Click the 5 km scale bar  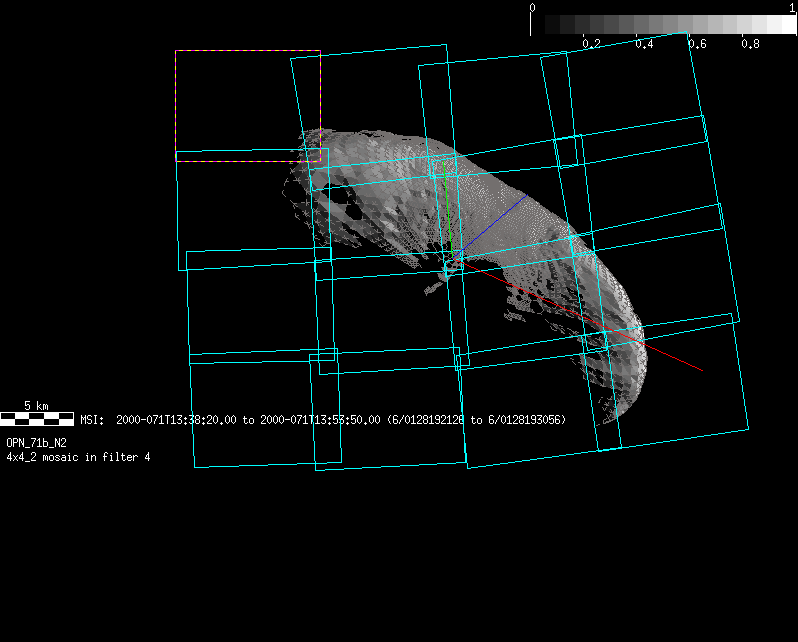pos(37,419)
